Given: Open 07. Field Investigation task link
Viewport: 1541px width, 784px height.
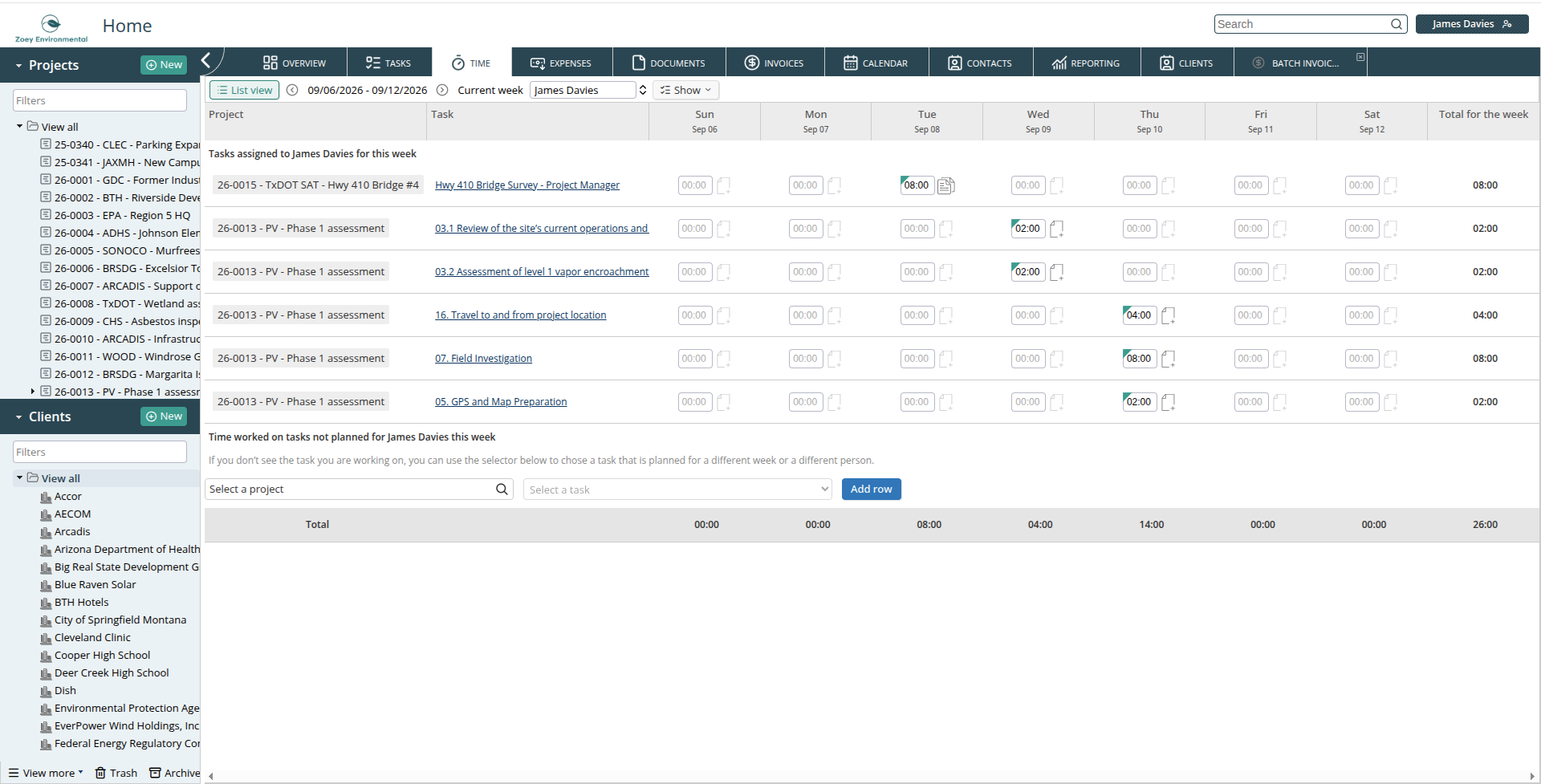Looking at the screenshot, I should pyautogui.click(x=483, y=359).
